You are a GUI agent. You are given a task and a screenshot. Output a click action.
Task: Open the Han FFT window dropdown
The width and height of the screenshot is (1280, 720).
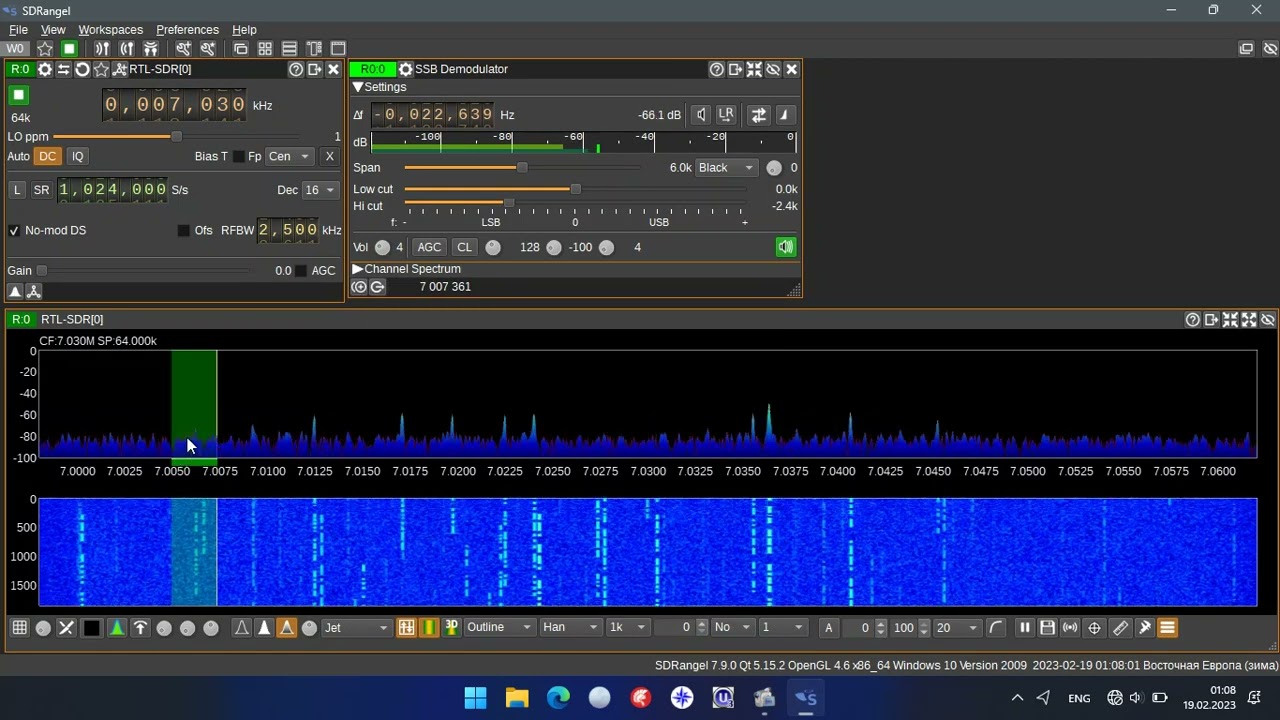point(570,628)
